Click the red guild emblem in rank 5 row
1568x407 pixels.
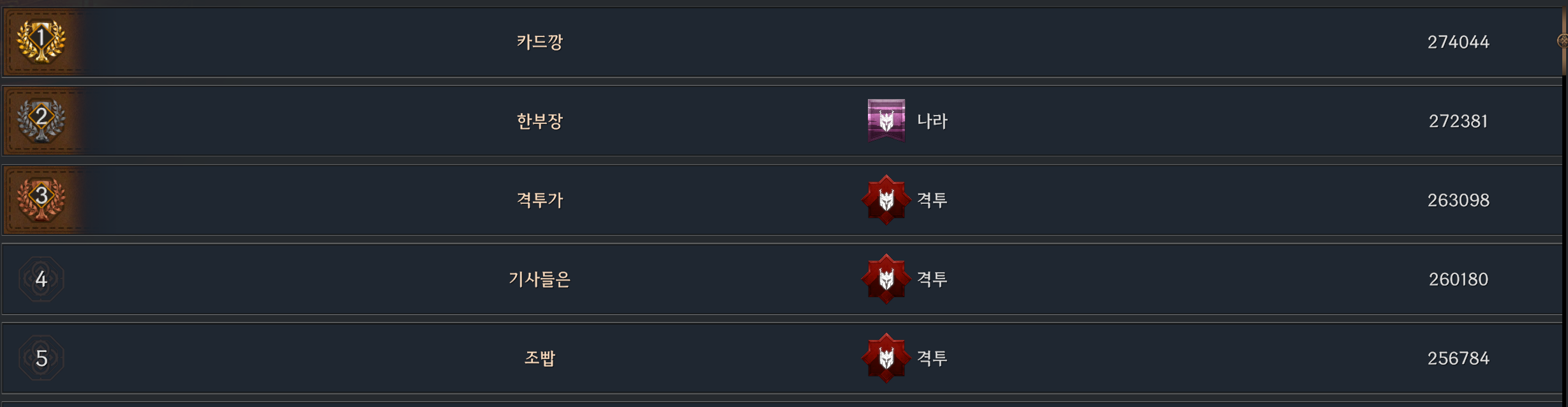(x=886, y=358)
